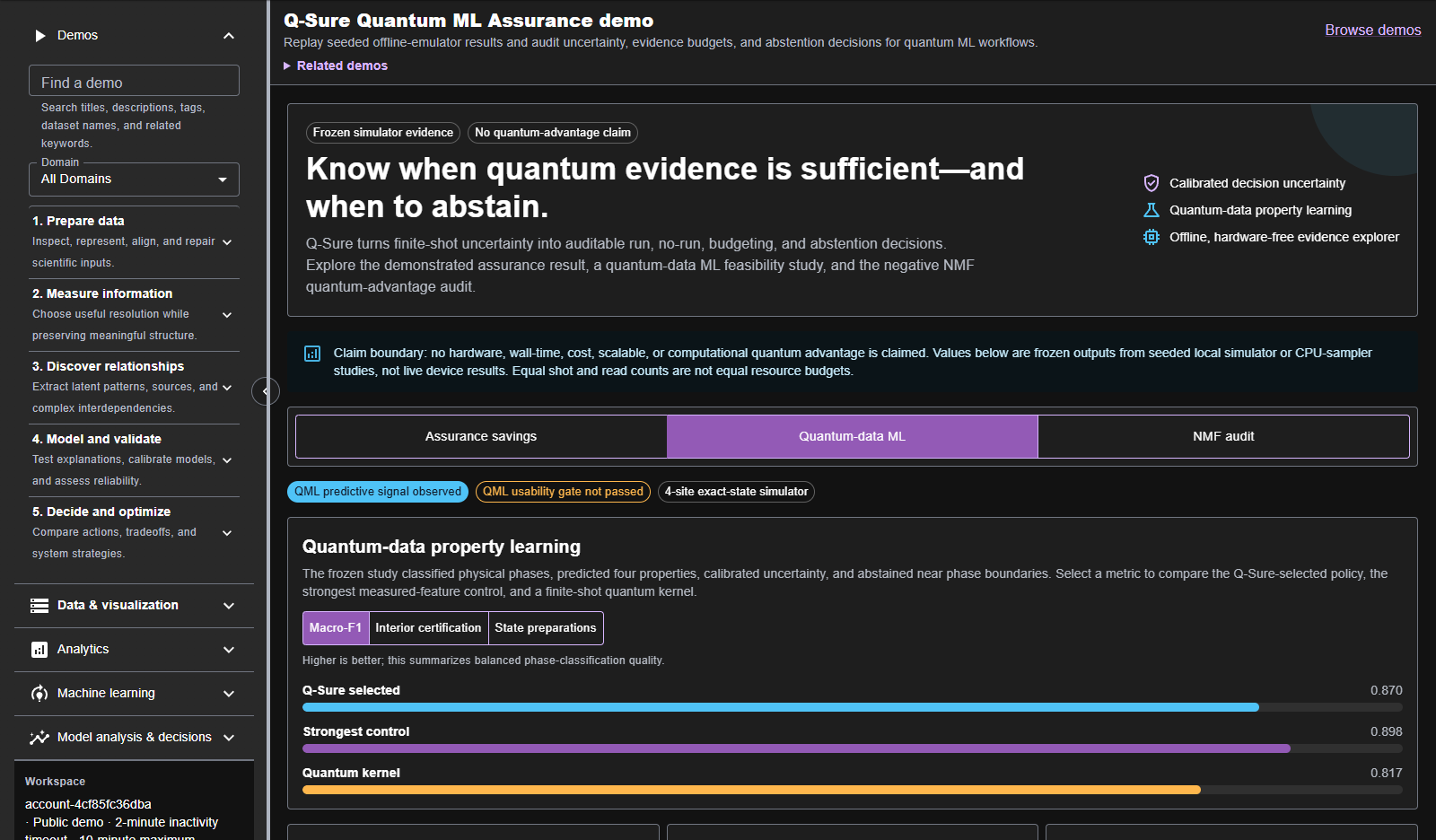This screenshot has width=1436, height=840.
Task: Click the Model analysis & decisions line-chart icon
Action: 39,738
